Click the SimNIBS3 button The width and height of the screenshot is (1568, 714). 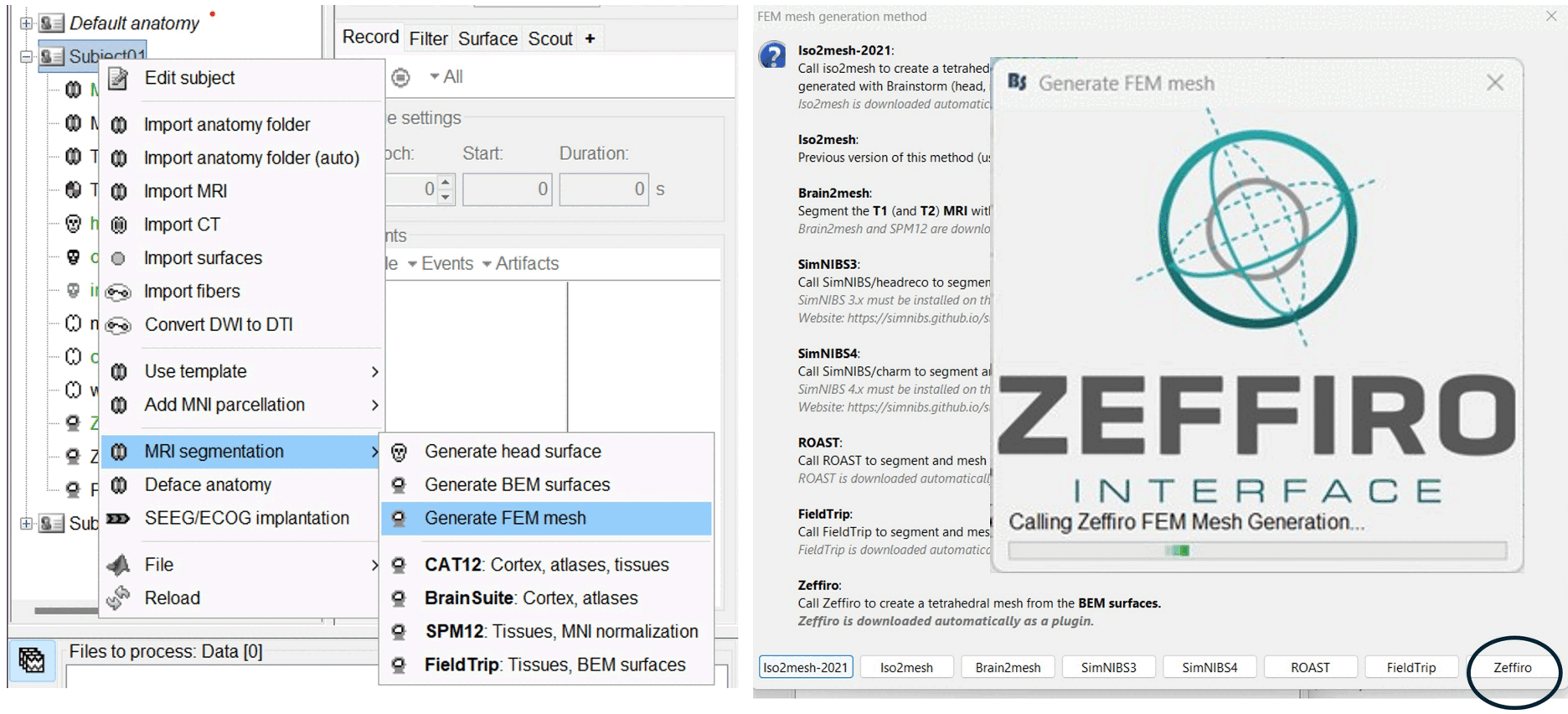click(1108, 667)
